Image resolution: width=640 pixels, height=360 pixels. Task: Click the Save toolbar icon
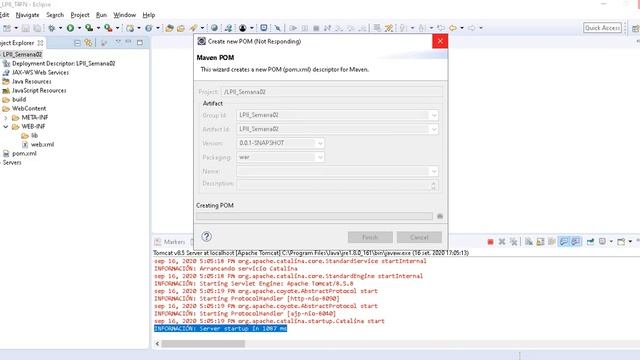point(26,28)
